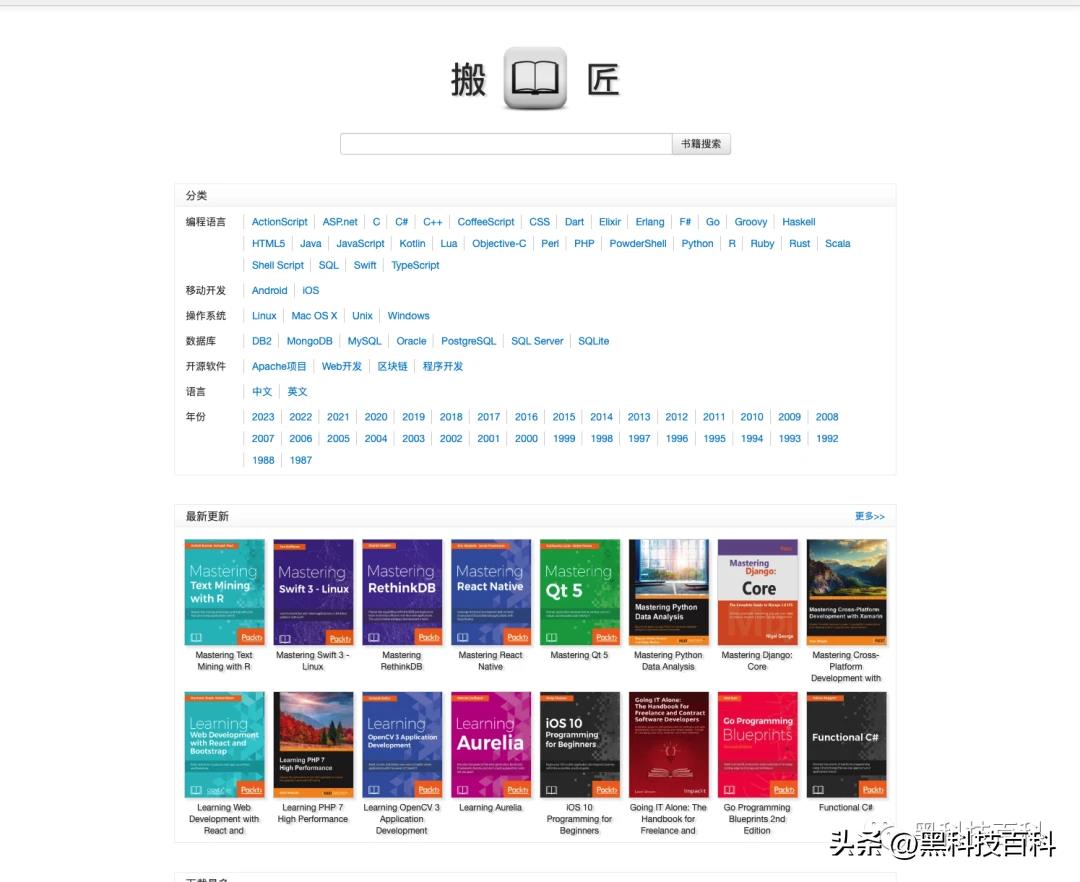Screen dimensions: 1080x882
Task: Open Mastering Python Data Analysis cover
Action: tap(669, 592)
